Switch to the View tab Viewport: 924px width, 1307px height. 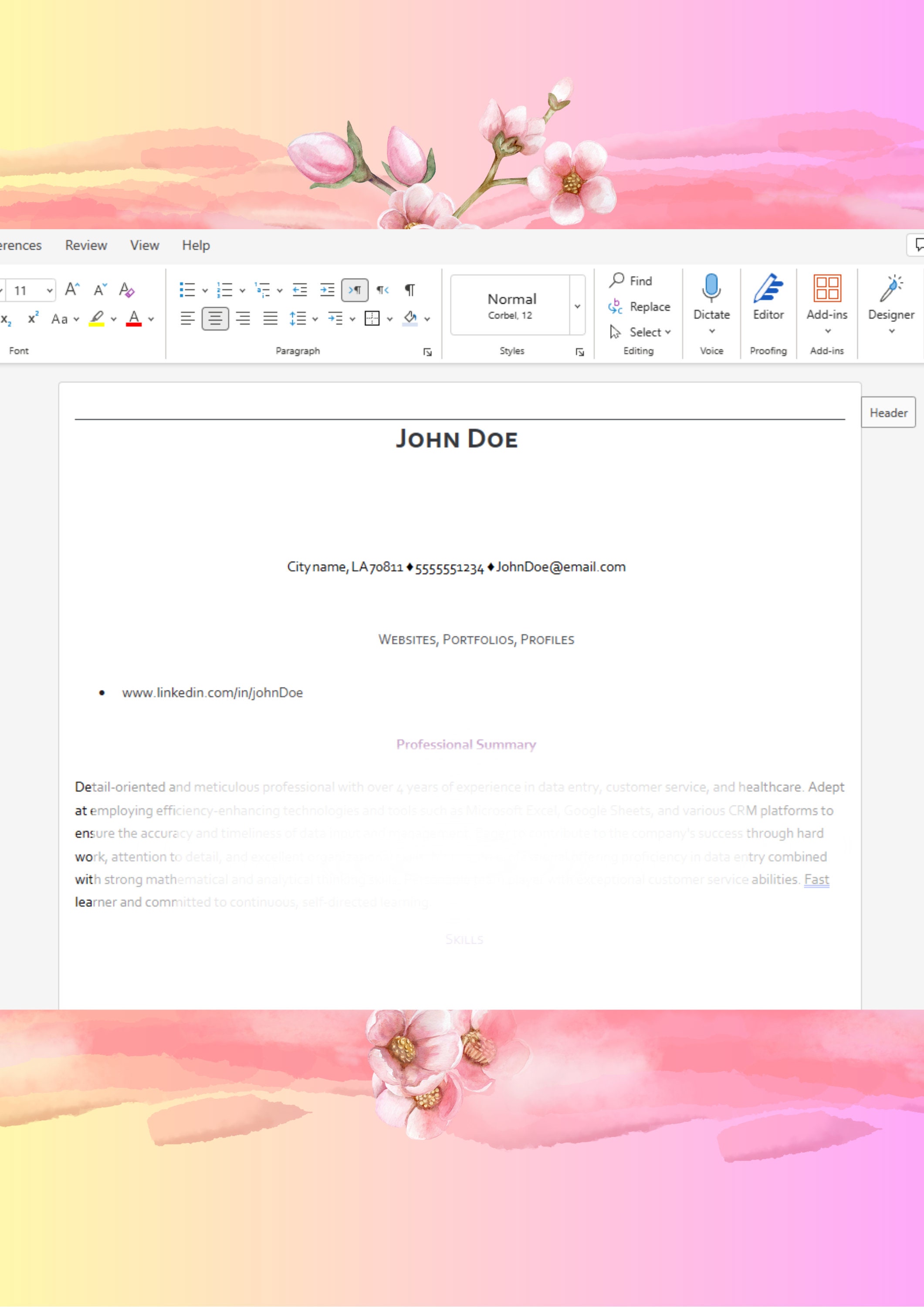coord(144,245)
